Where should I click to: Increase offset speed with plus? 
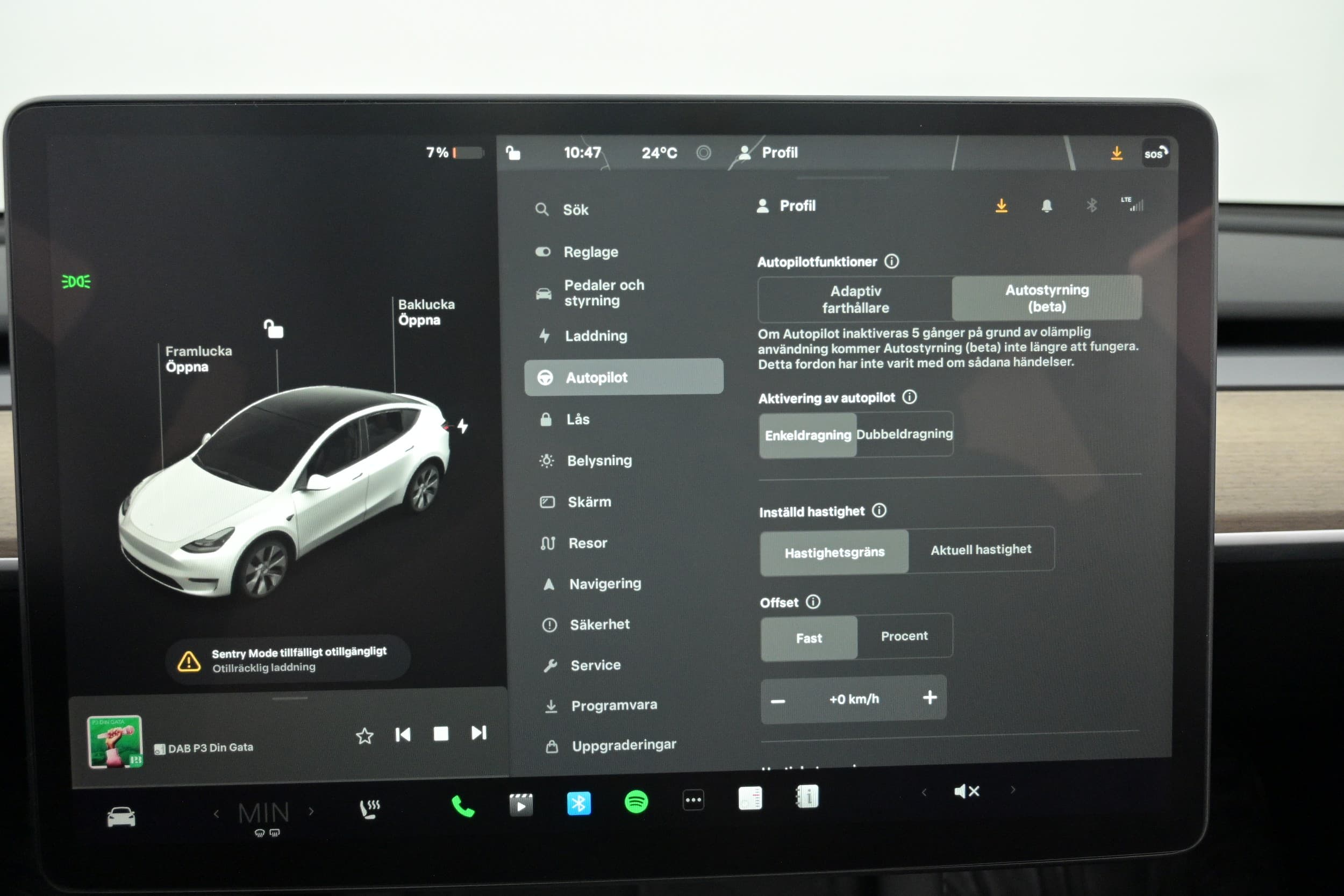tap(930, 697)
